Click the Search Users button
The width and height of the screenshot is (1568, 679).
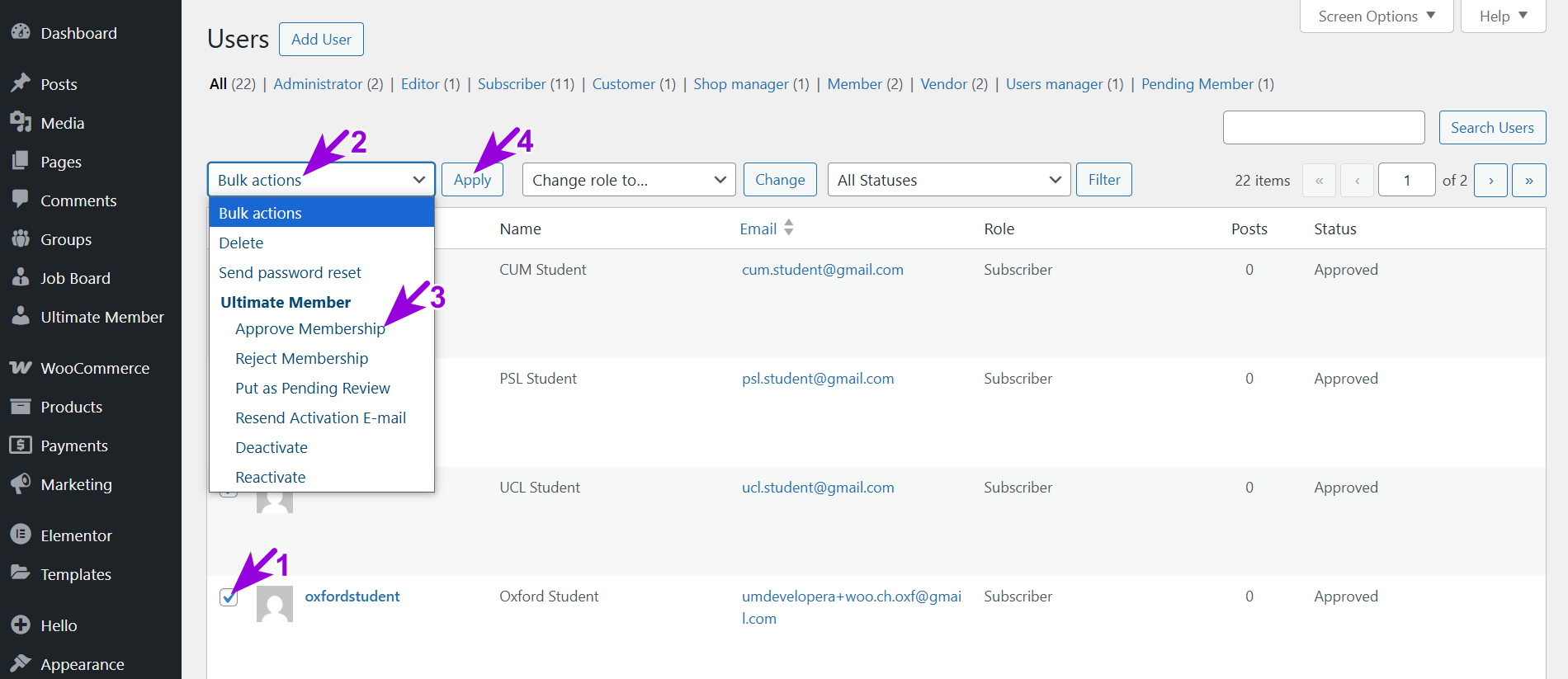point(1492,127)
